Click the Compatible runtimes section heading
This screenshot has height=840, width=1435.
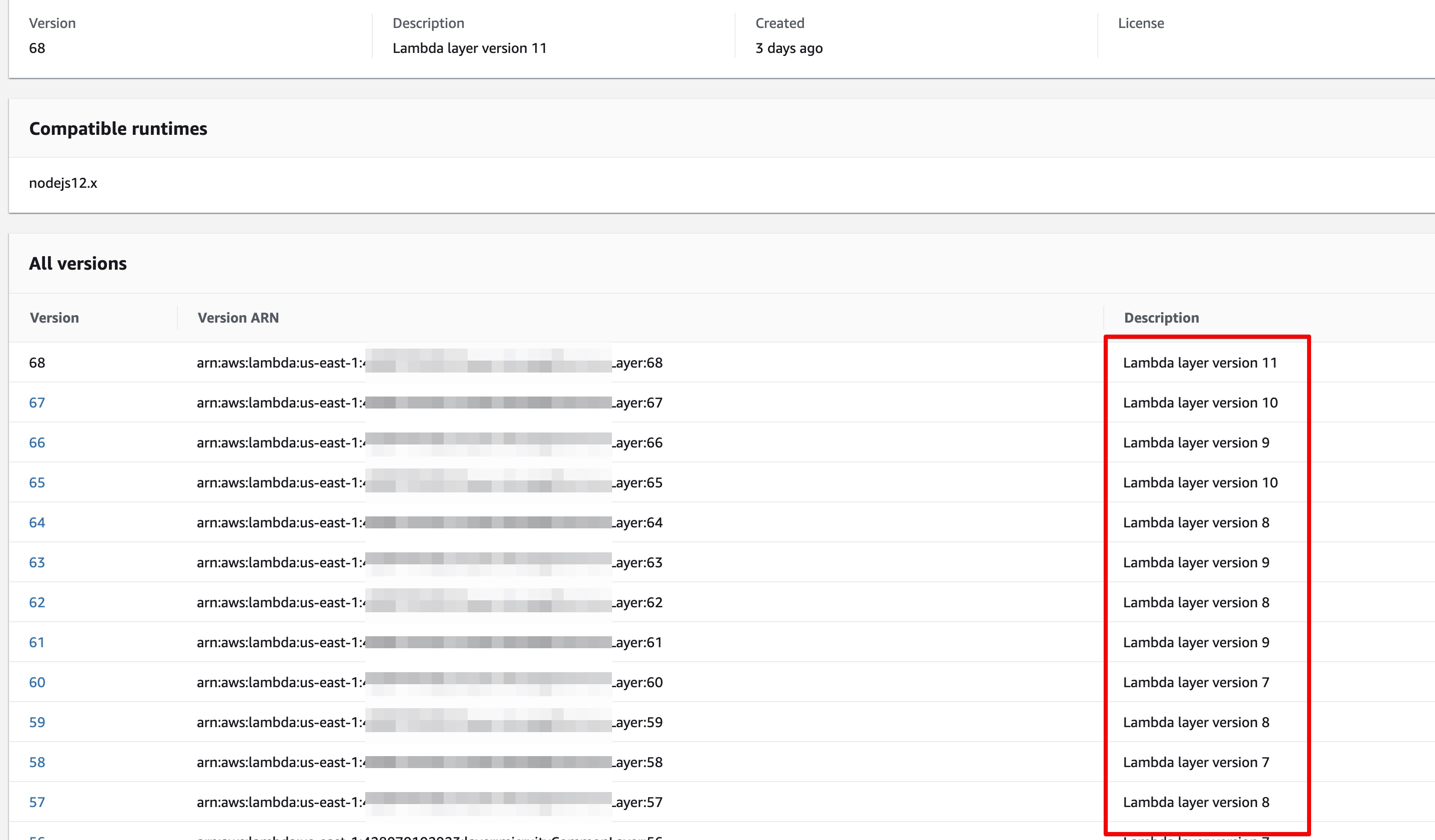coord(118,128)
